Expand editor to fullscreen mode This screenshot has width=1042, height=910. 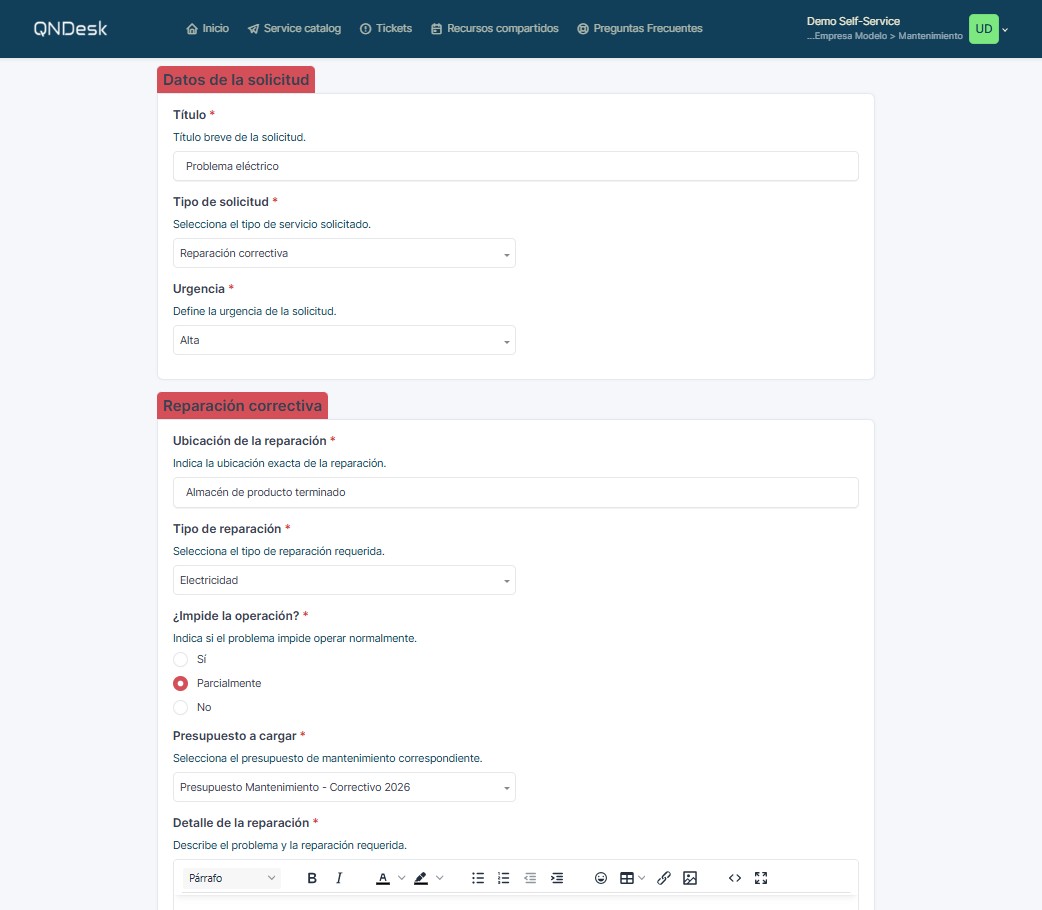tap(761, 878)
